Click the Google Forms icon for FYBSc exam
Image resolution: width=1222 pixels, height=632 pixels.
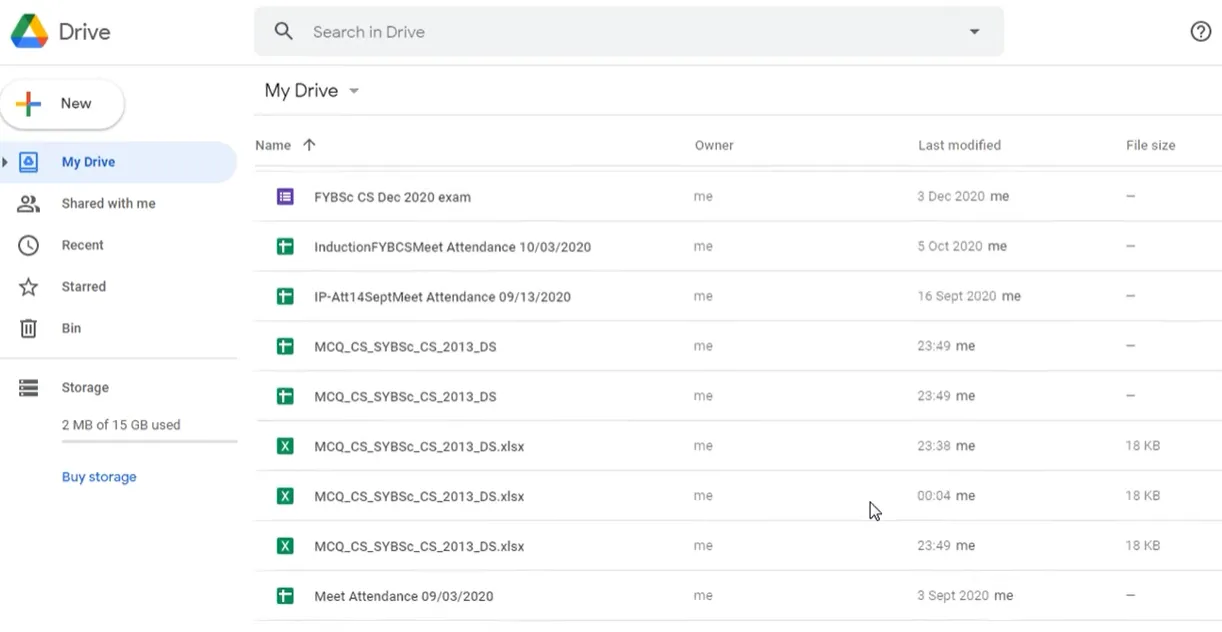coord(285,197)
